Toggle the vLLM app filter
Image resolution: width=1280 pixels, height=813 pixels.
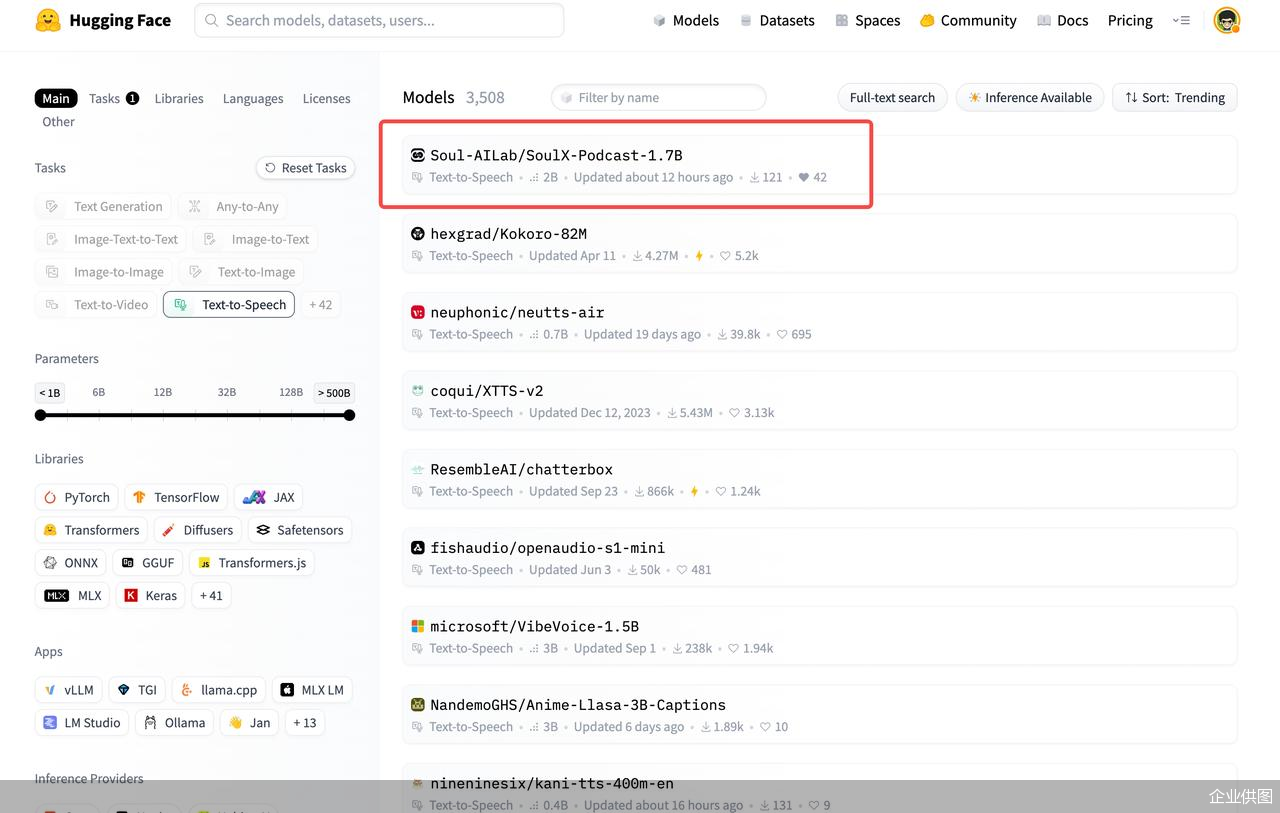coord(68,690)
